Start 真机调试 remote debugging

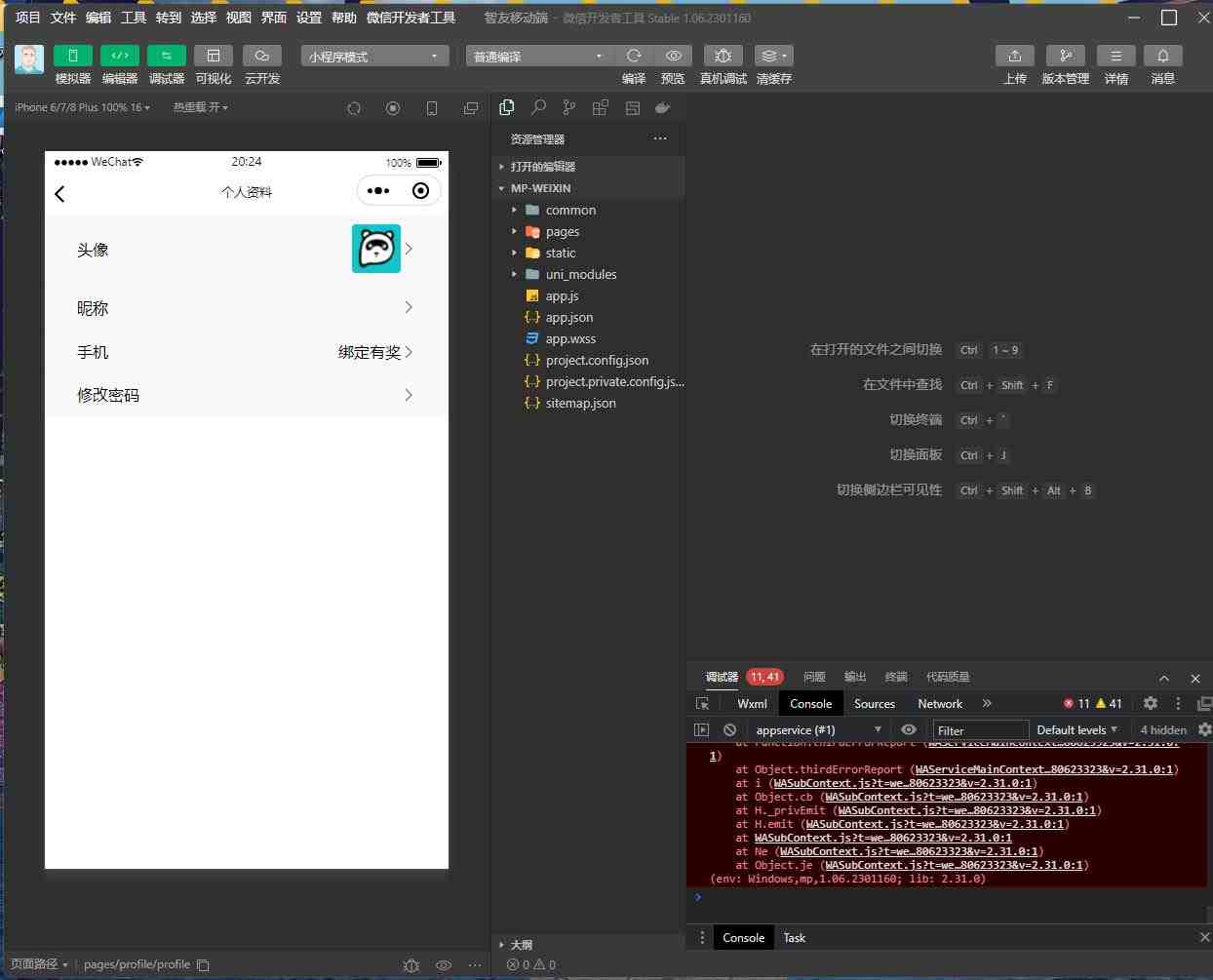tap(723, 56)
